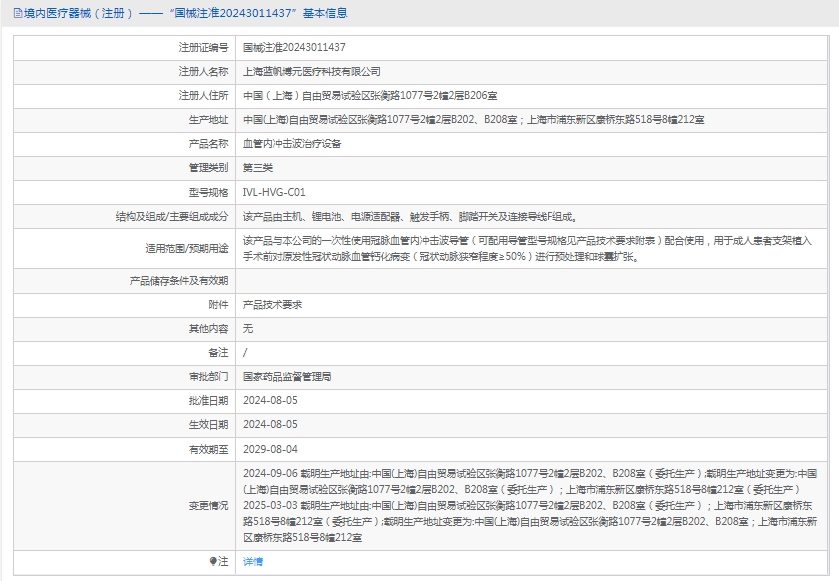839x581 pixels.
Task: Click the management category value 第三类
Action: [x=257, y=168]
